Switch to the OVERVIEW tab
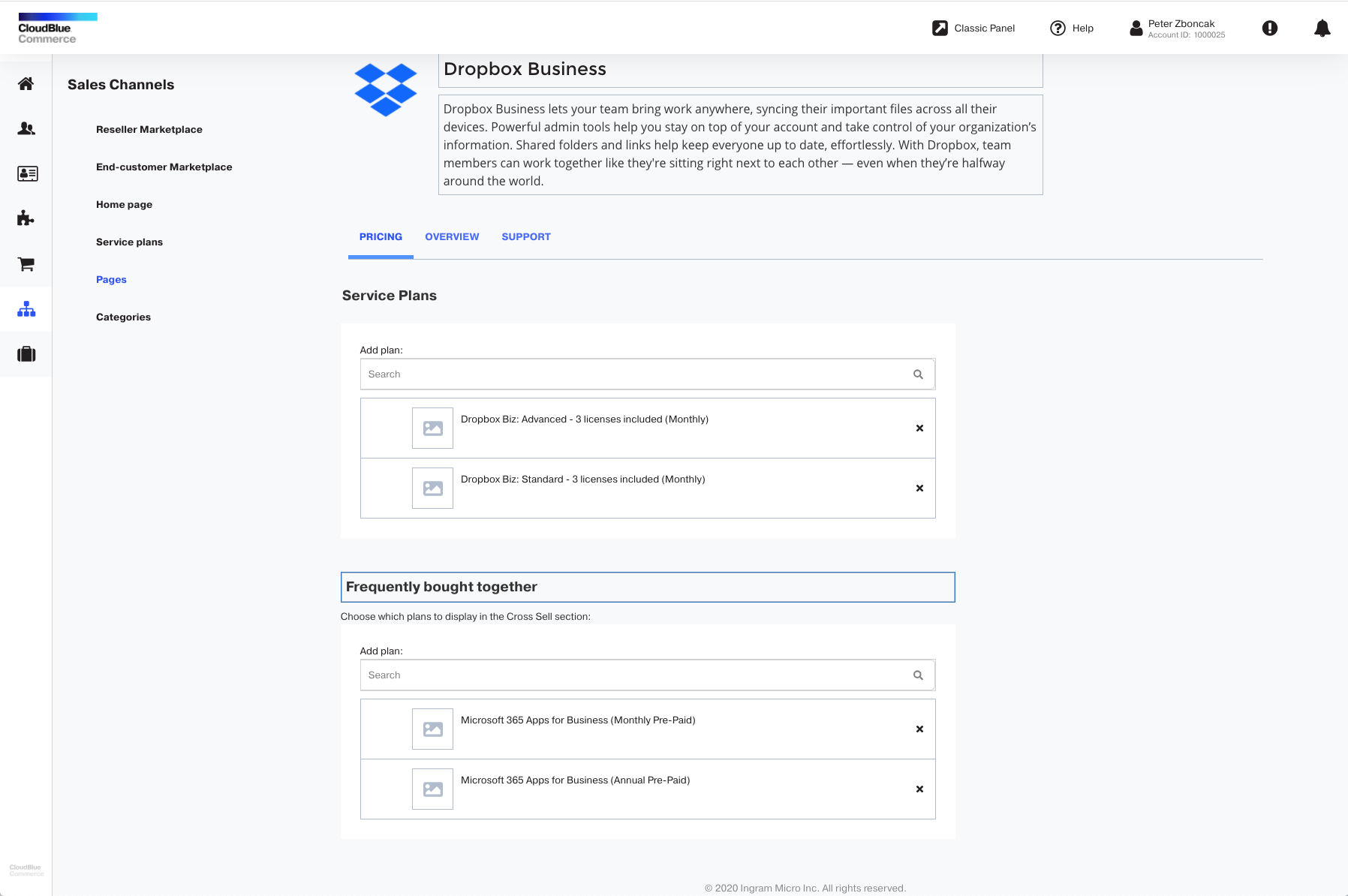The height and width of the screenshot is (896, 1348). point(452,236)
